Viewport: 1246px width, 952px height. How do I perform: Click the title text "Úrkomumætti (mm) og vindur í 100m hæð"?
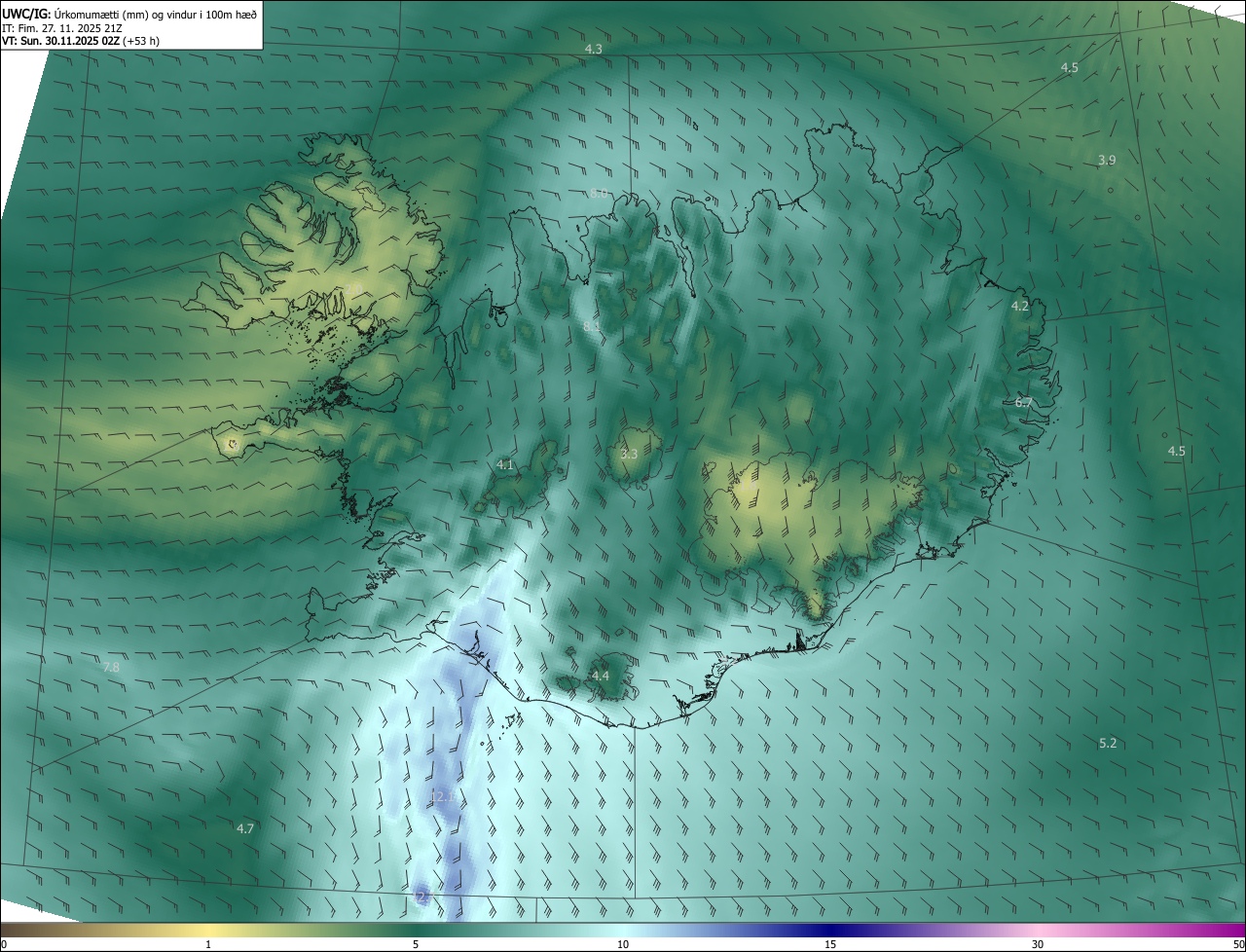[x=156, y=15]
